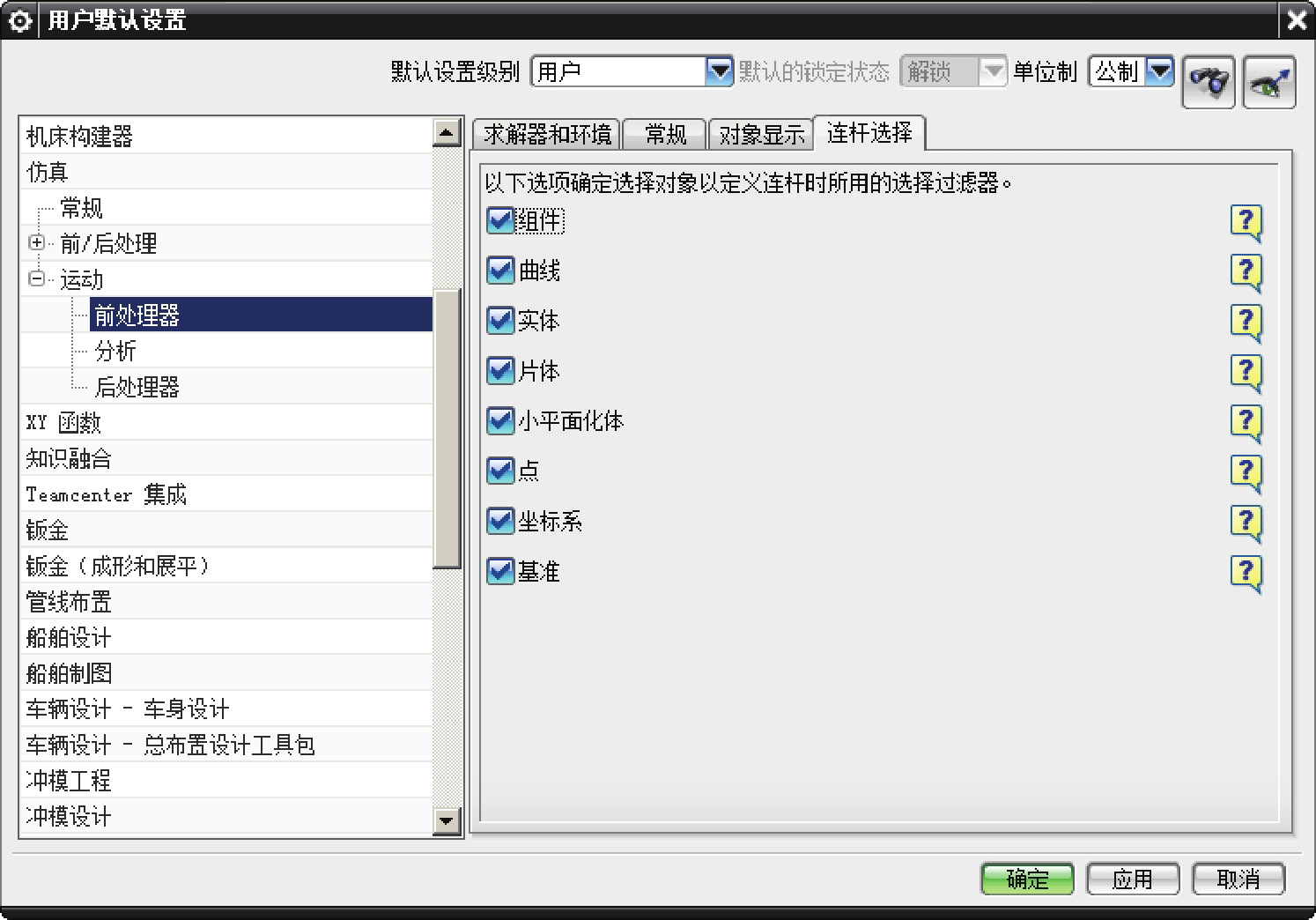Open help icon for 实体 option

[1246, 323]
